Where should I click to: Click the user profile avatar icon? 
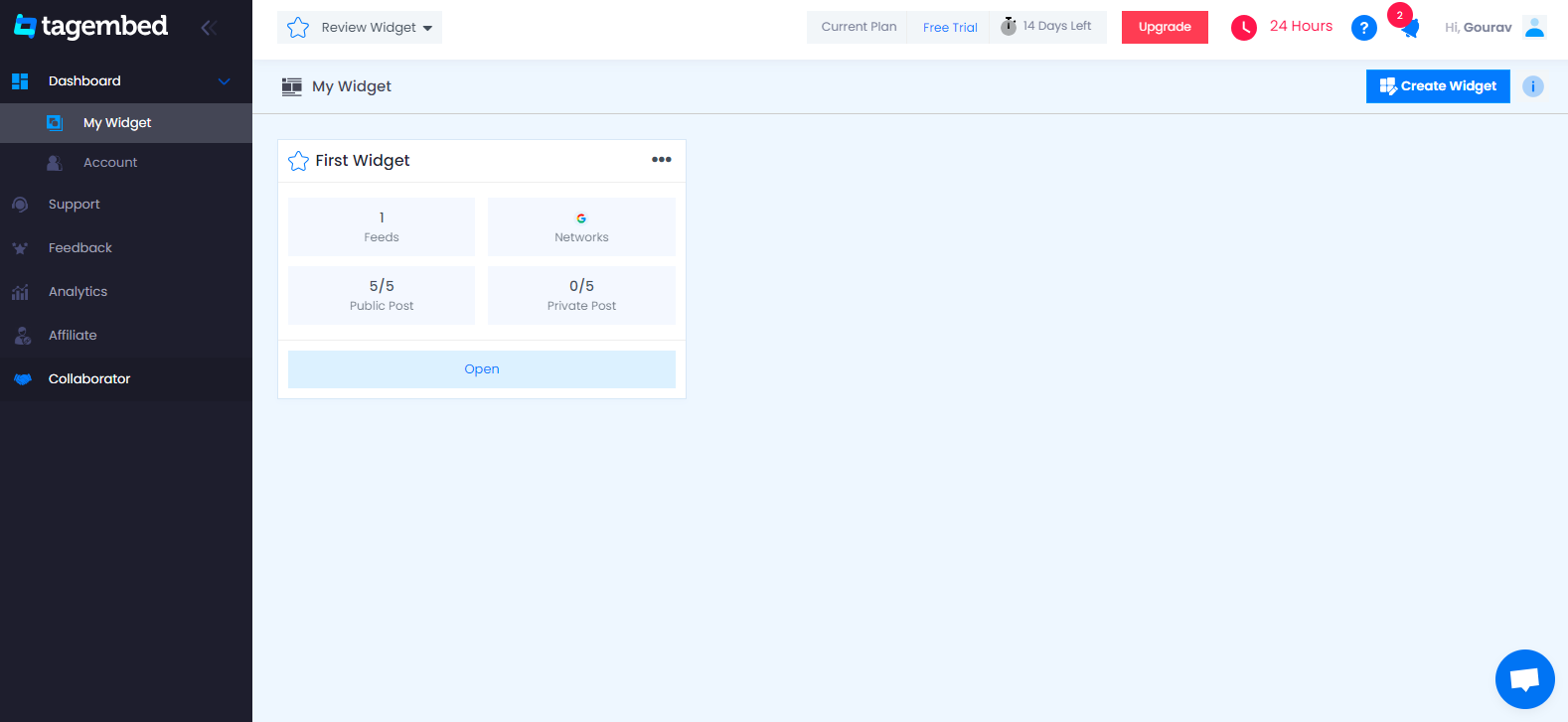pos(1534,27)
